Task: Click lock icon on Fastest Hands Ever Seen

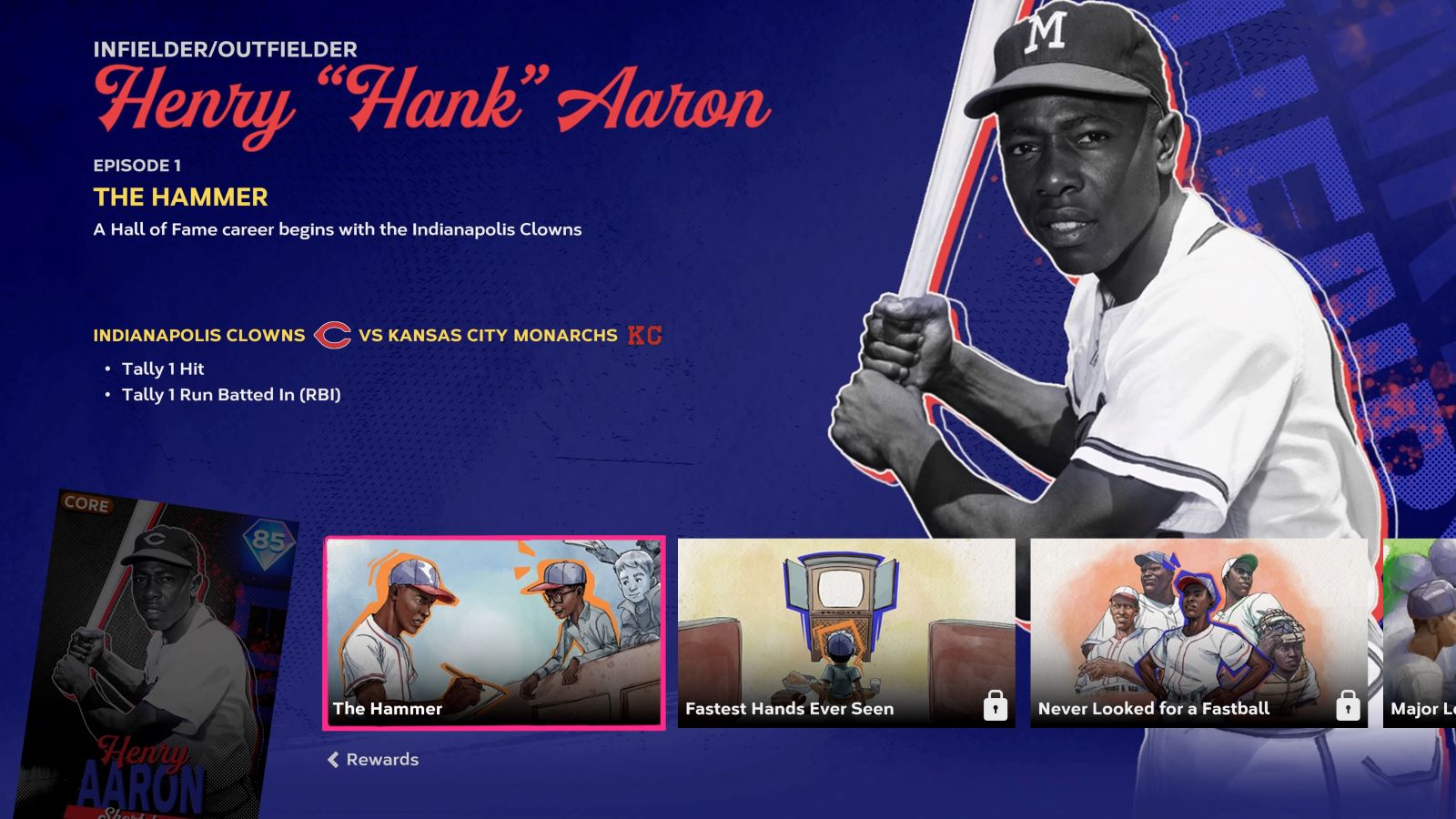Action: click(x=996, y=705)
